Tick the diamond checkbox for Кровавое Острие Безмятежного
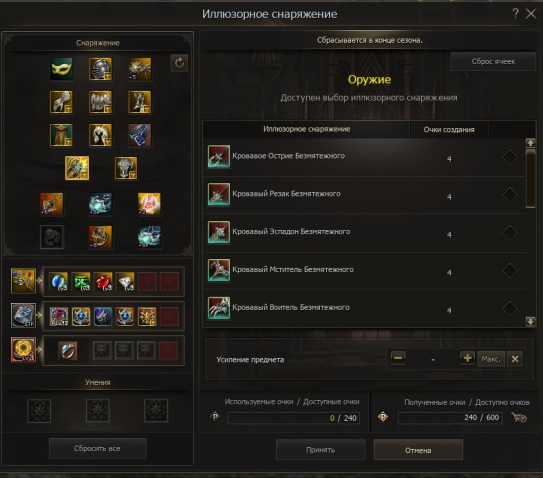The width and height of the screenshot is (543, 478). click(509, 157)
